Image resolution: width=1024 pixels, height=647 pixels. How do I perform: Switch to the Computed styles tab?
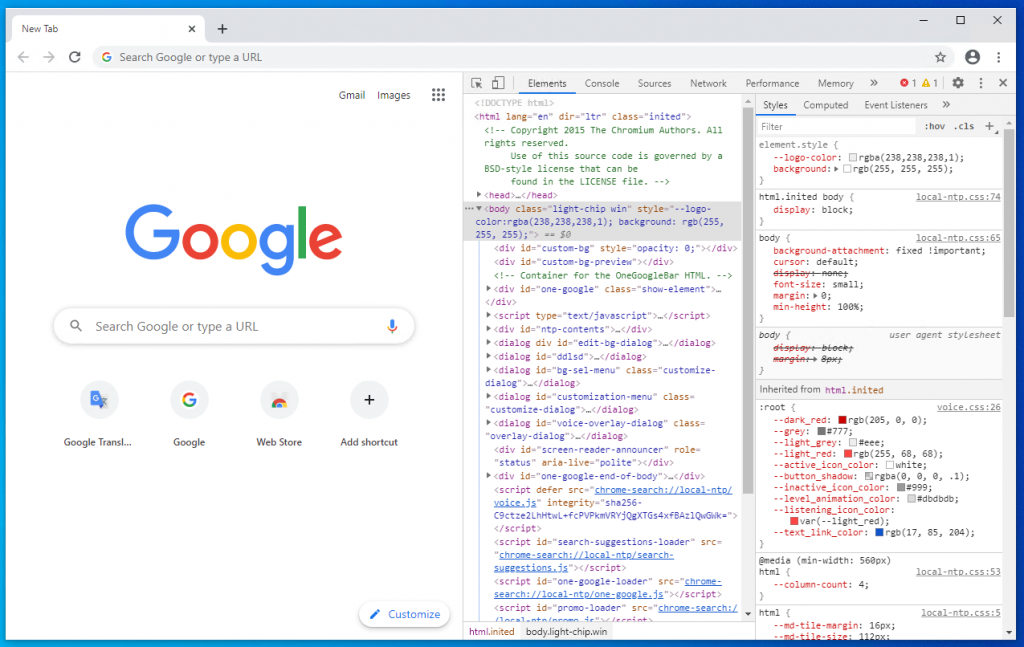[x=825, y=104]
